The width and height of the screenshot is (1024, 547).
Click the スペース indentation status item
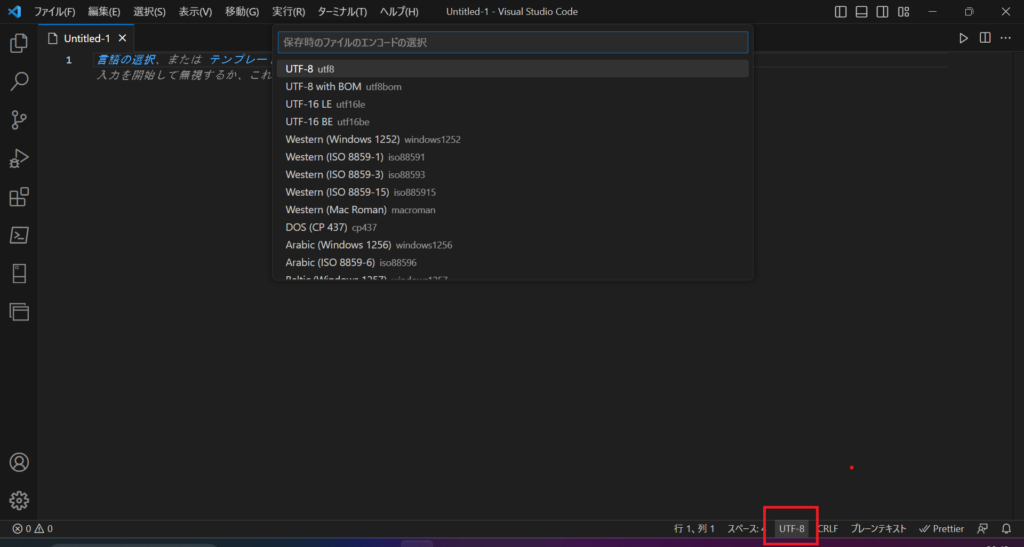745,529
